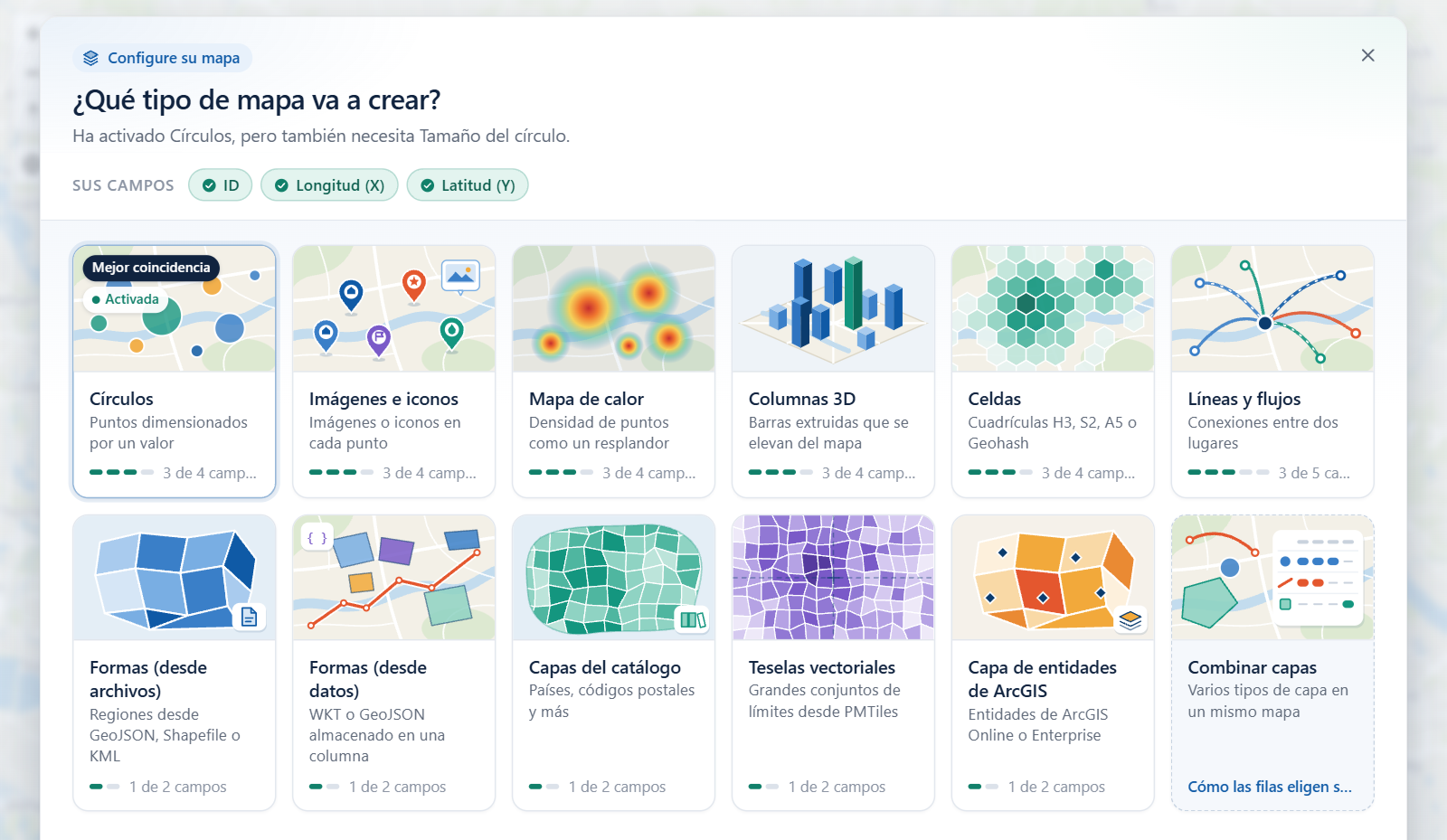This screenshot has height=840, width=1447.
Task: Click the Círculos field progress indicator
Action: tap(121, 472)
